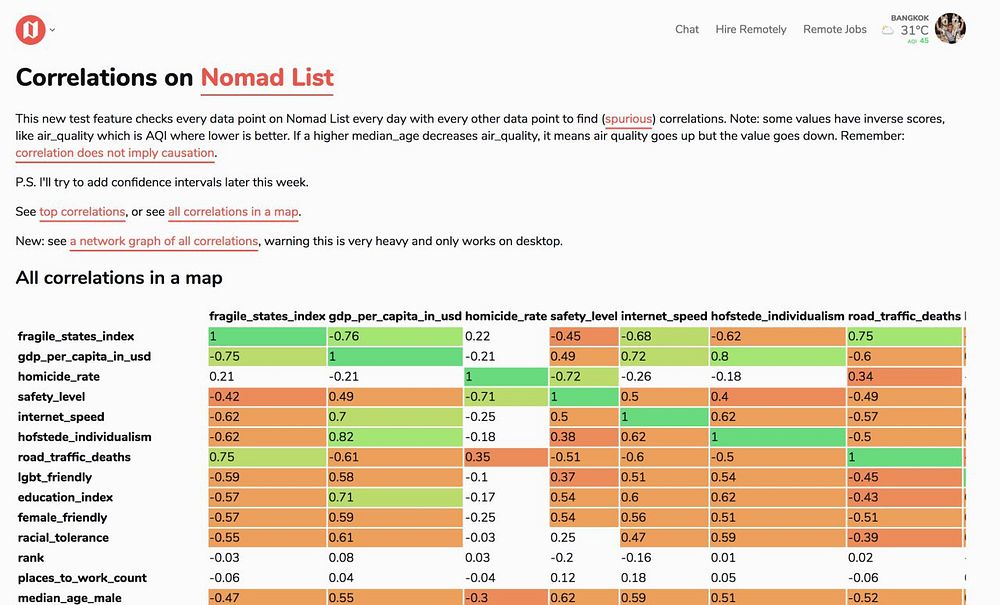The height and width of the screenshot is (605, 1000).
Task: Select the internet_speed row label
Action: click(x=61, y=417)
